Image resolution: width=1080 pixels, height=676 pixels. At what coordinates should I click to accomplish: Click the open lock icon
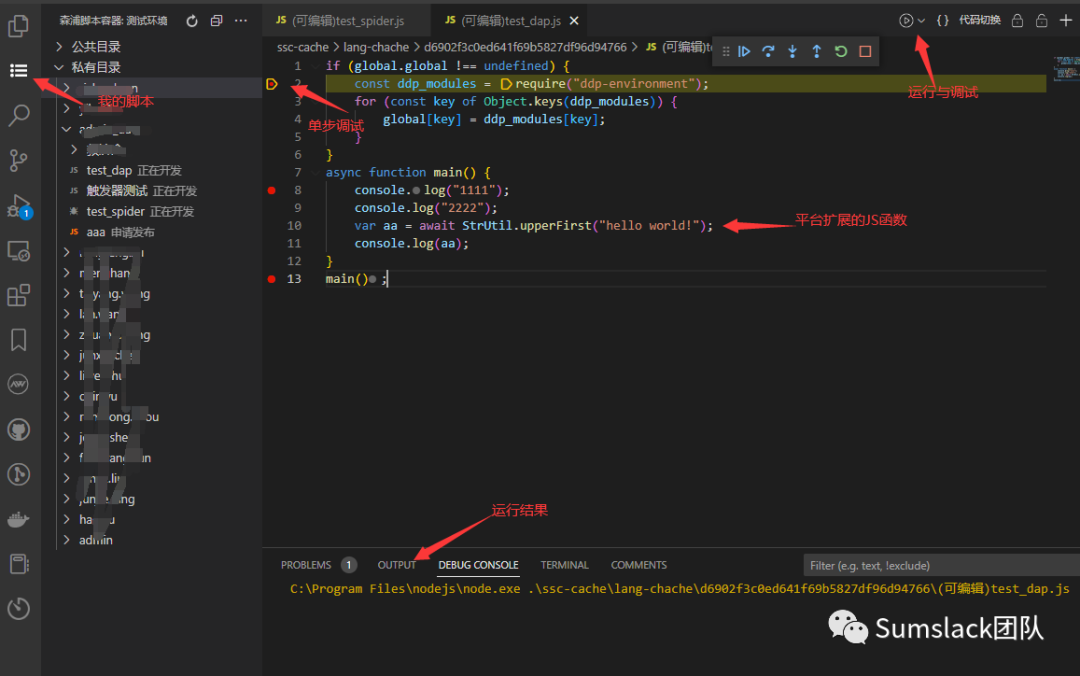[1041, 21]
